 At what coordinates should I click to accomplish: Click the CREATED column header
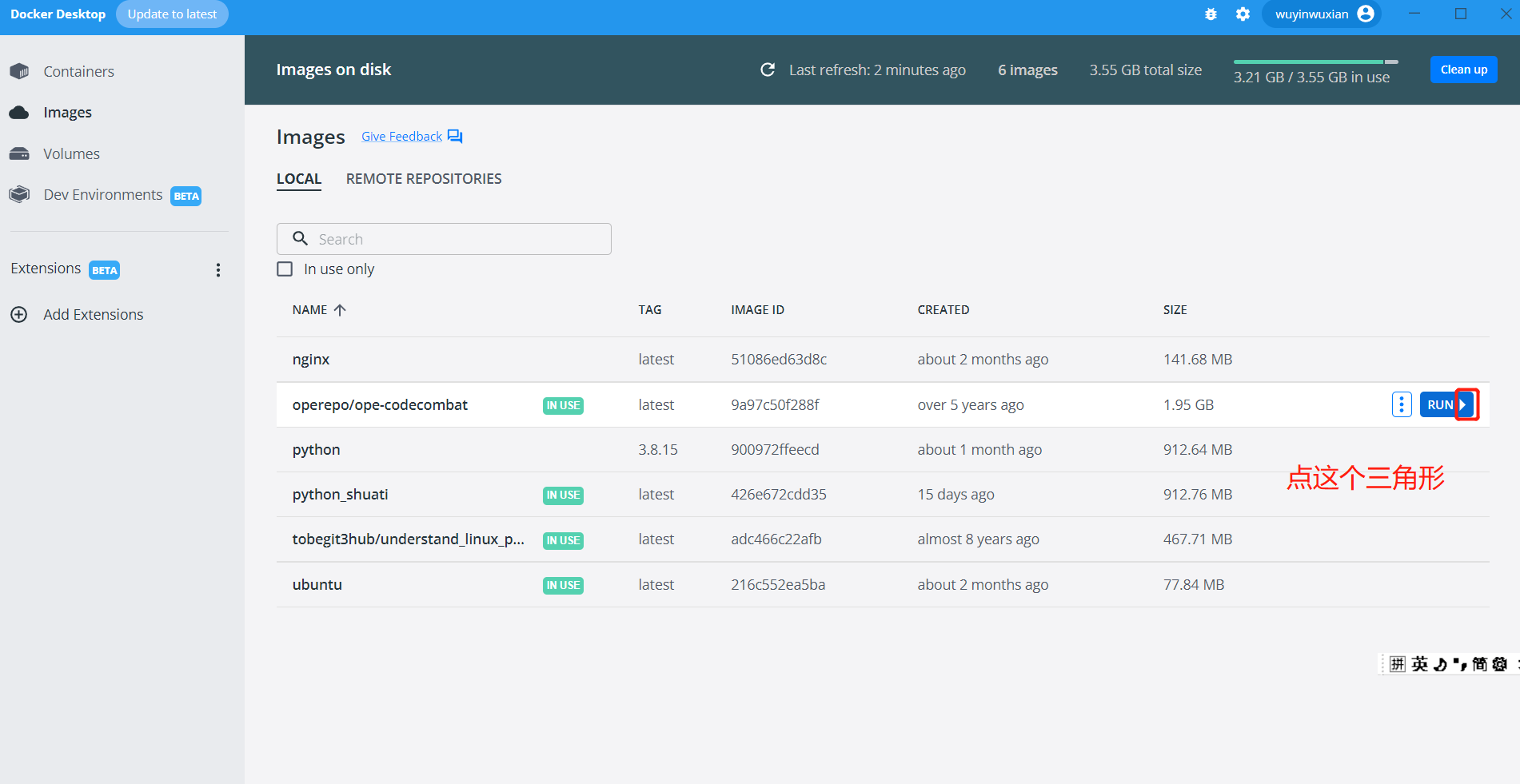[944, 310]
